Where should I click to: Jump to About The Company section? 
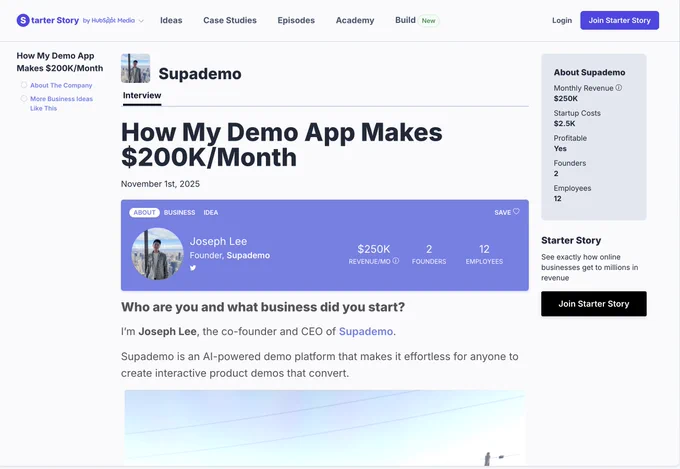(x=61, y=85)
